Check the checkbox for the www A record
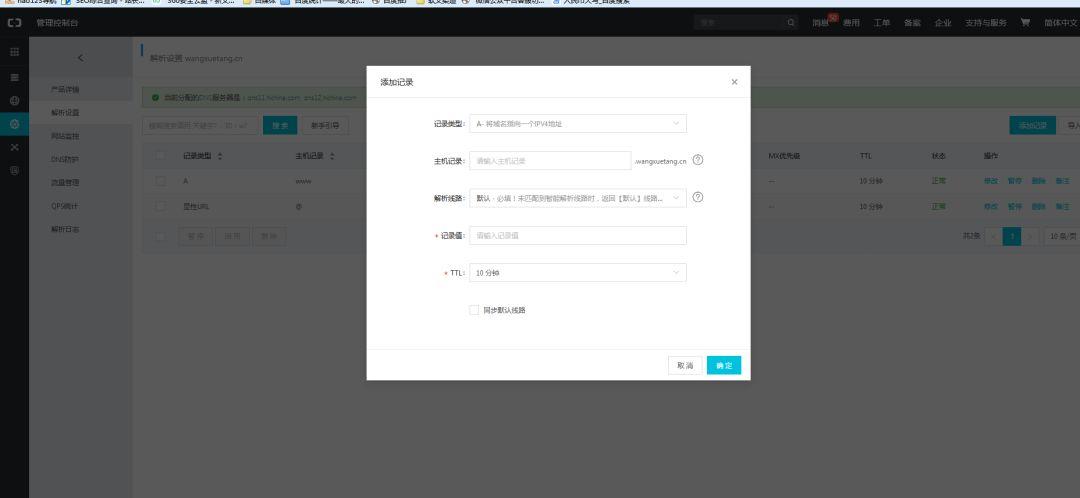The image size is (1080, 498). pos(160,181)
